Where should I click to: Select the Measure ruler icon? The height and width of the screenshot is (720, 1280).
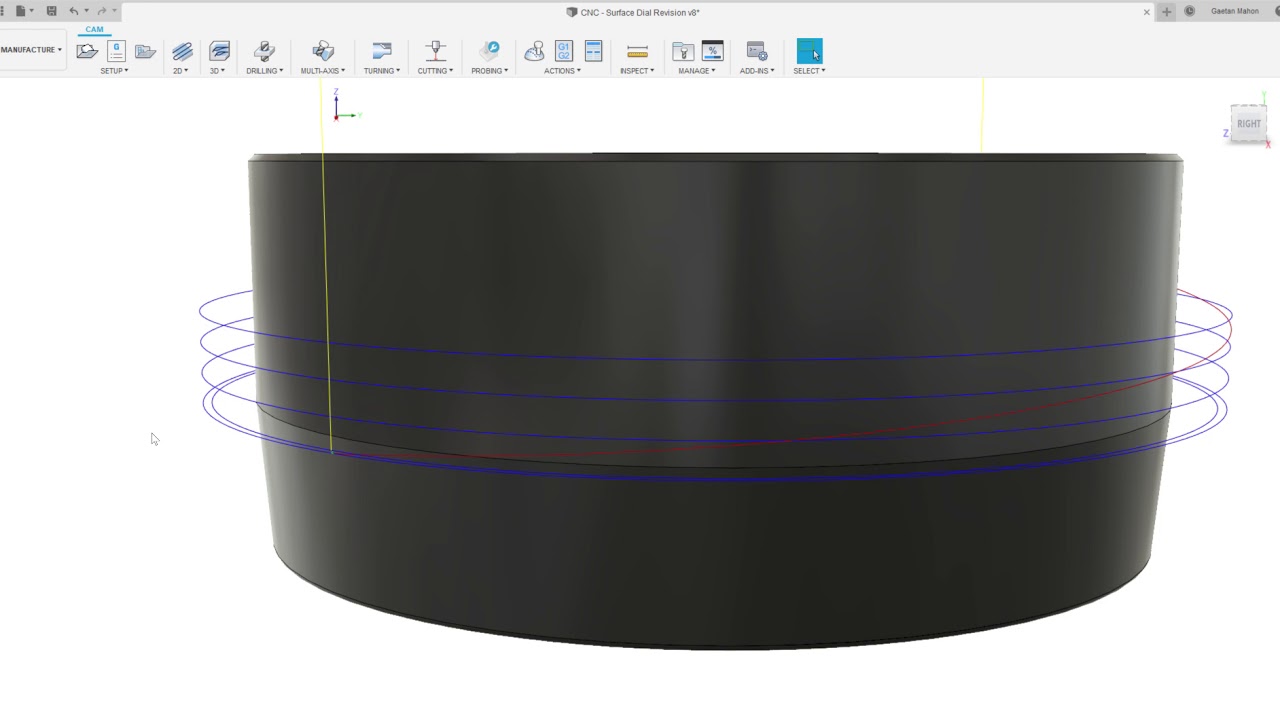tap(637, 51)
